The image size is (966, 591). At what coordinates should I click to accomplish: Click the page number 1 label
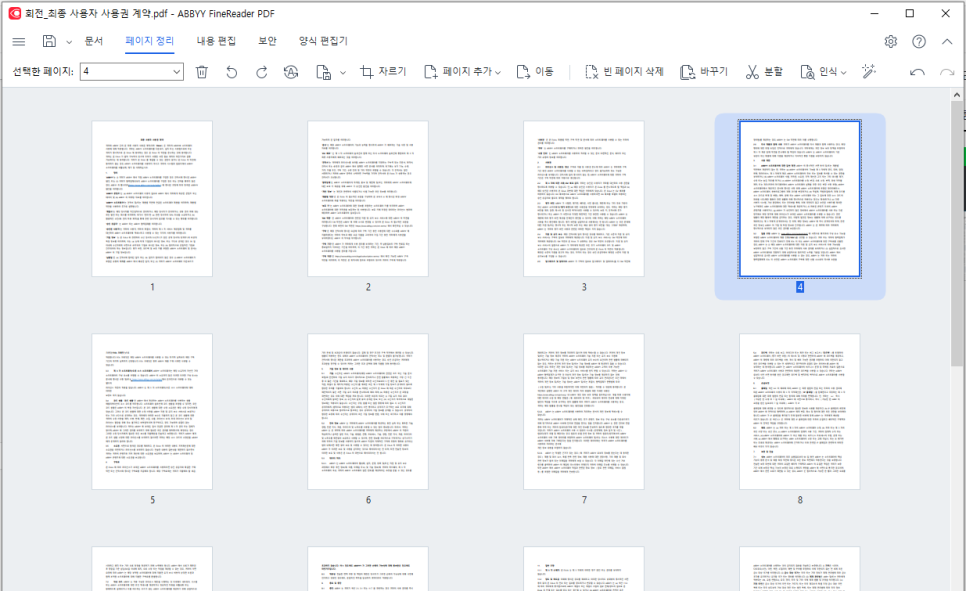pos(152,287)
